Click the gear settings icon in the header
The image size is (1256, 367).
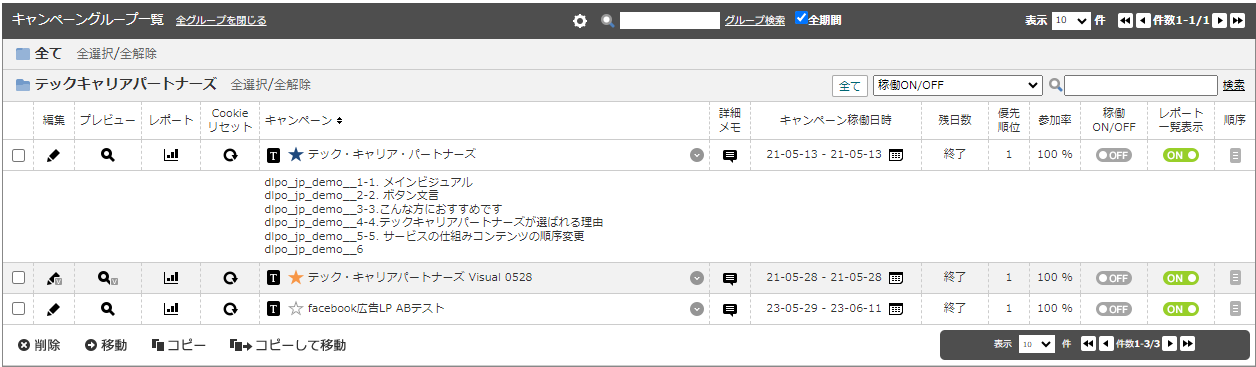[x=580, y=20]
